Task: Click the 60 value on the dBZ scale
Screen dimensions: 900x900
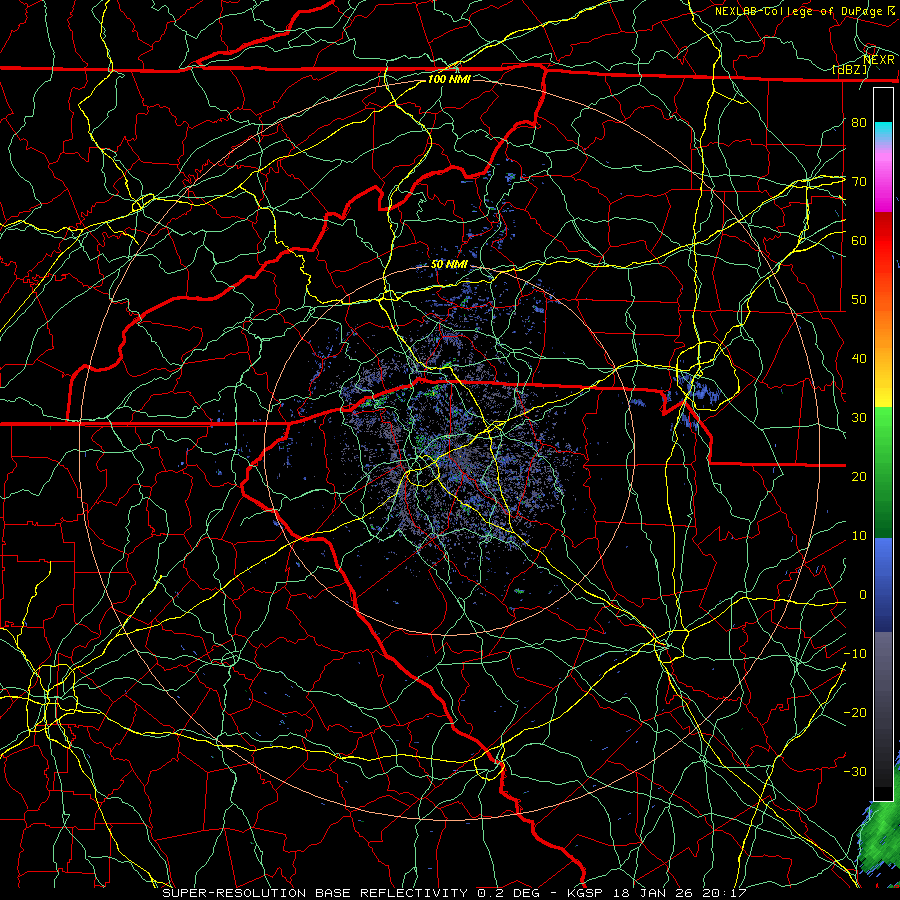Action: coord(859,240)
